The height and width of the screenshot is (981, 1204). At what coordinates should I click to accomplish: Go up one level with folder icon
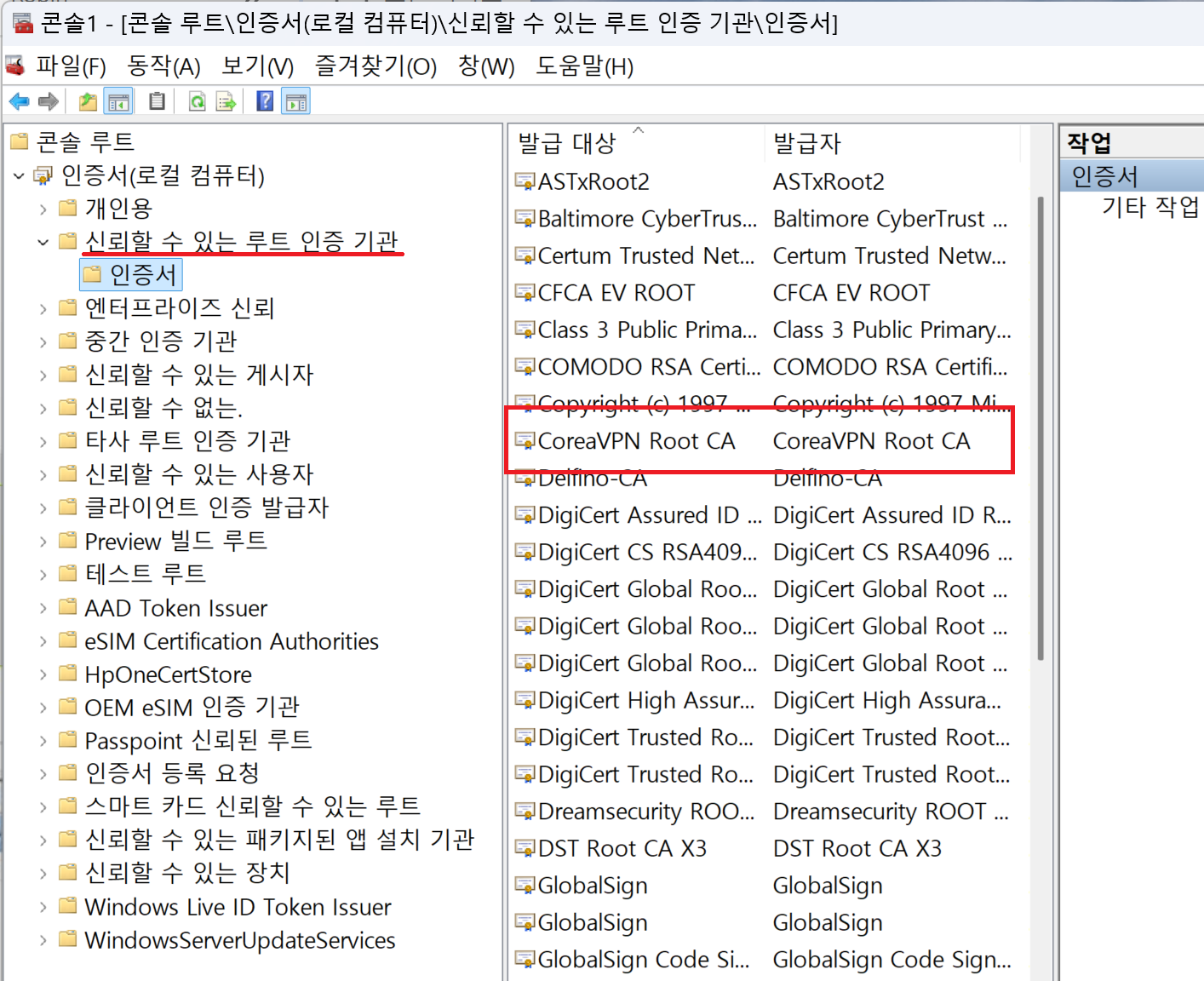coord(87,102)
